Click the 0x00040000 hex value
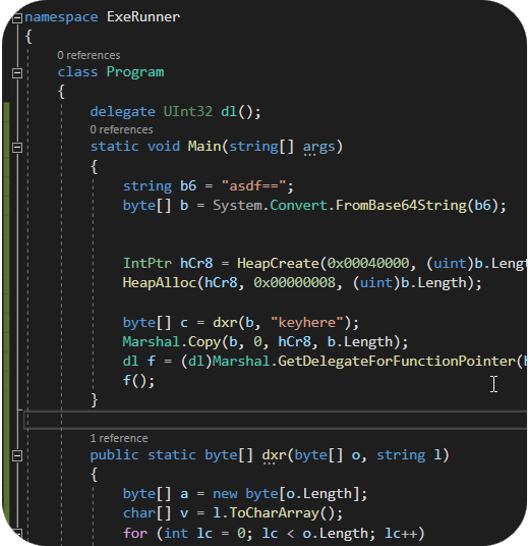Screen dimensions: 529x546 (x=368, y=264)
